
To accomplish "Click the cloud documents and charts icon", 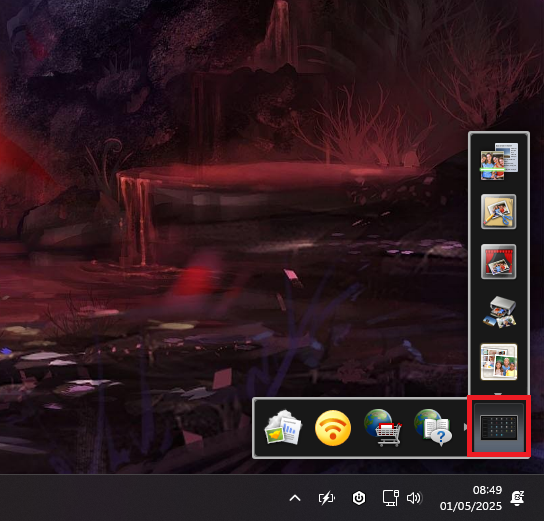I will (283, 427).
